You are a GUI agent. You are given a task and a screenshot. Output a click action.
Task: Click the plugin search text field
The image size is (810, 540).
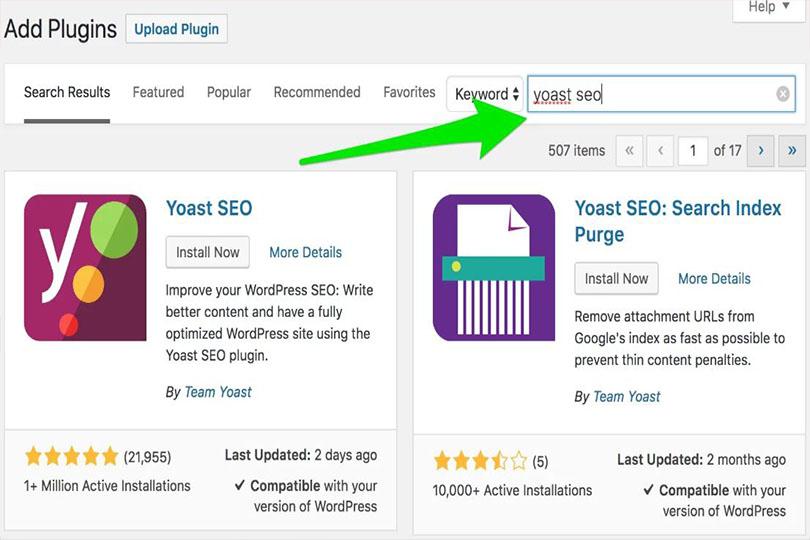650,94
